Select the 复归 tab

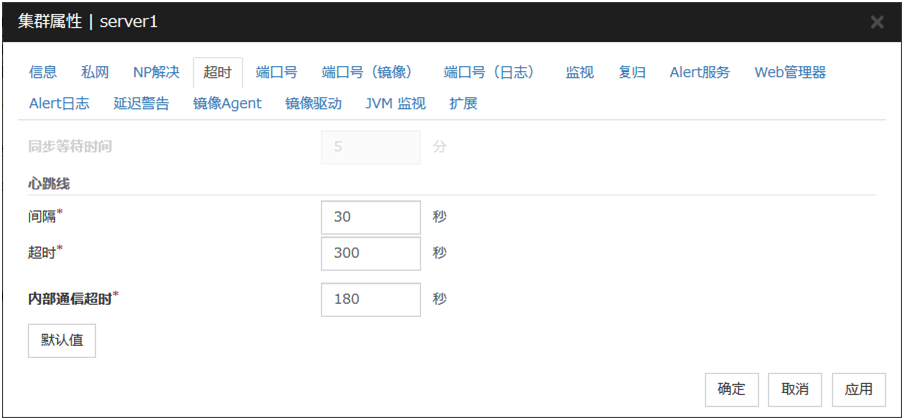pos(632,72)
